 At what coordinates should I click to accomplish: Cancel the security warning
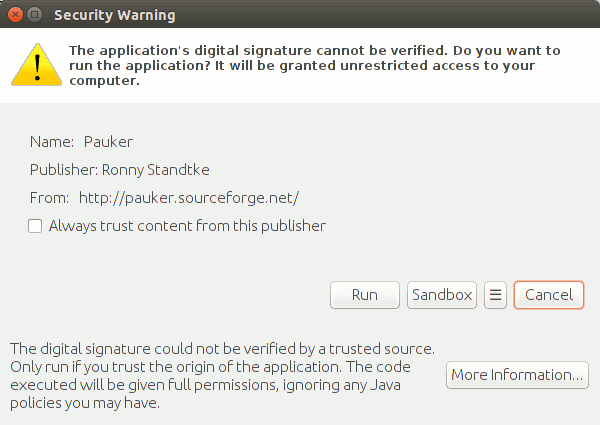(549, 295)
